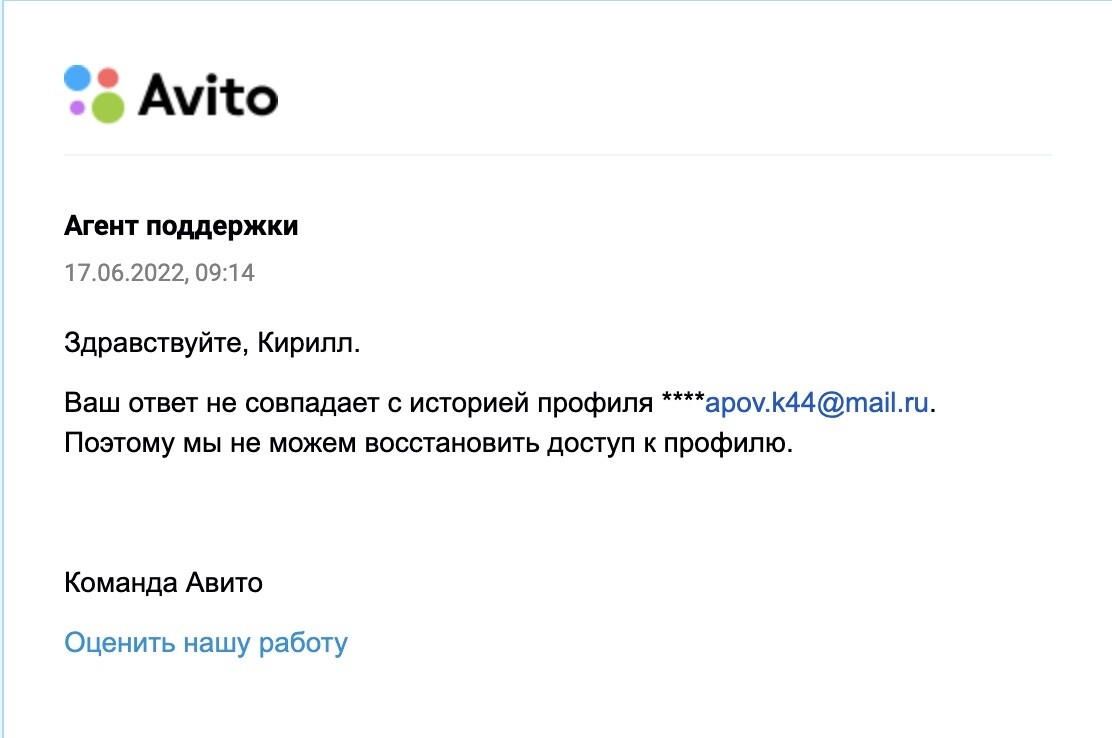Screen dimensions: 1112x738
Task: Open the apov.k44@mail.ru email link
Action: click(818, 404)
